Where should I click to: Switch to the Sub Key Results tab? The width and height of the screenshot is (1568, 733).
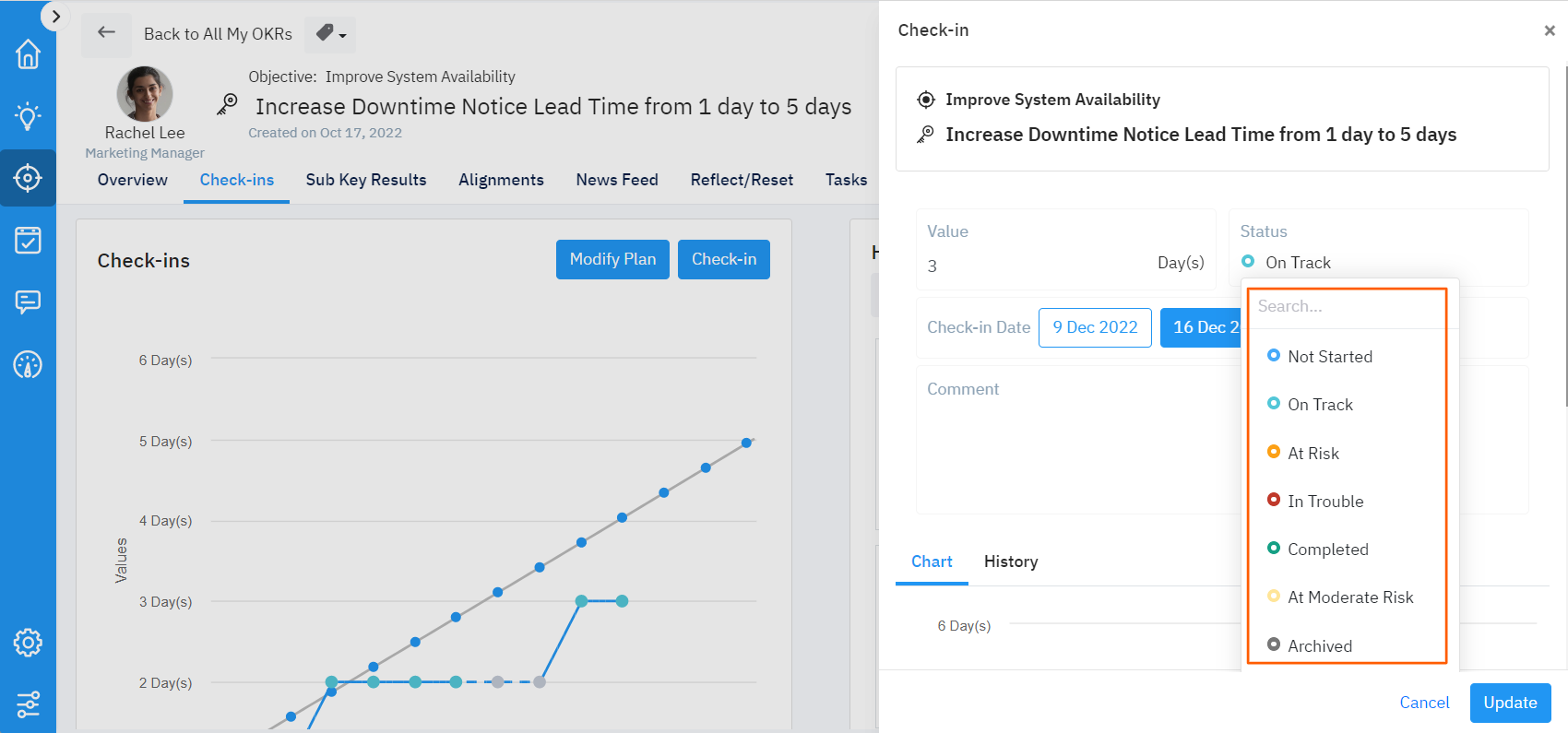click(x=366, y=180)
